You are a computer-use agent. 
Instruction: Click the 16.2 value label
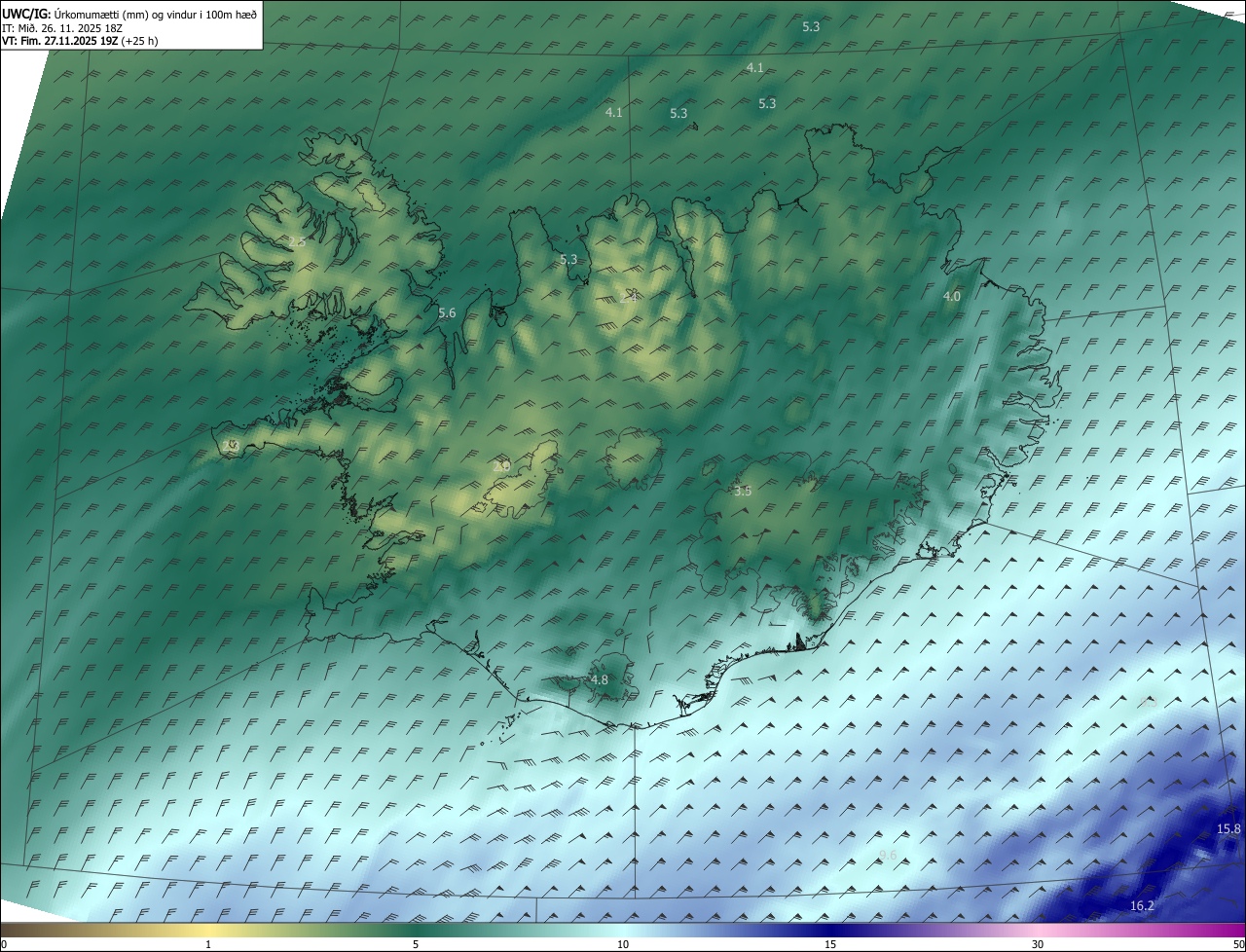1142,906
